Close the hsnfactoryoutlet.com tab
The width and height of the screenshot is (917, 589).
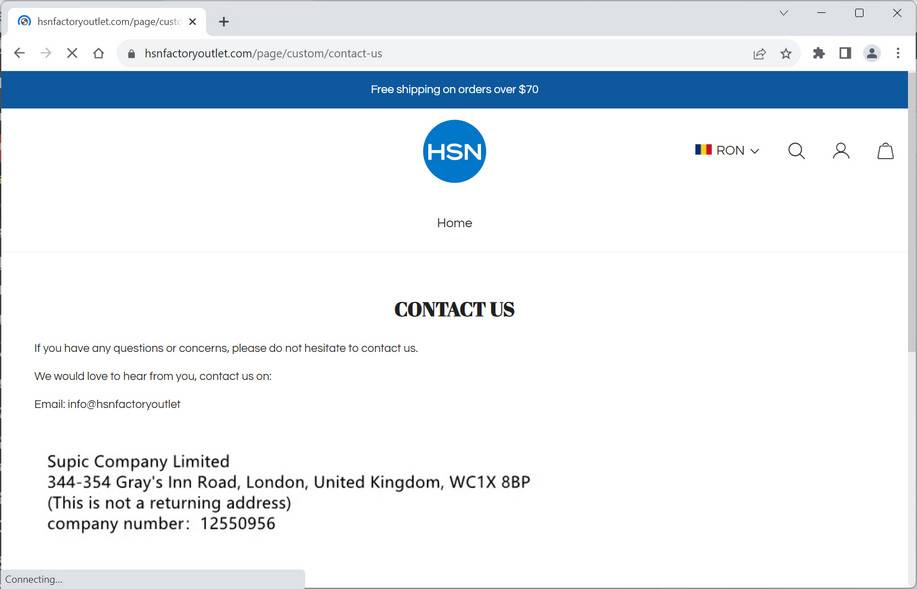(x=192, y=22)
